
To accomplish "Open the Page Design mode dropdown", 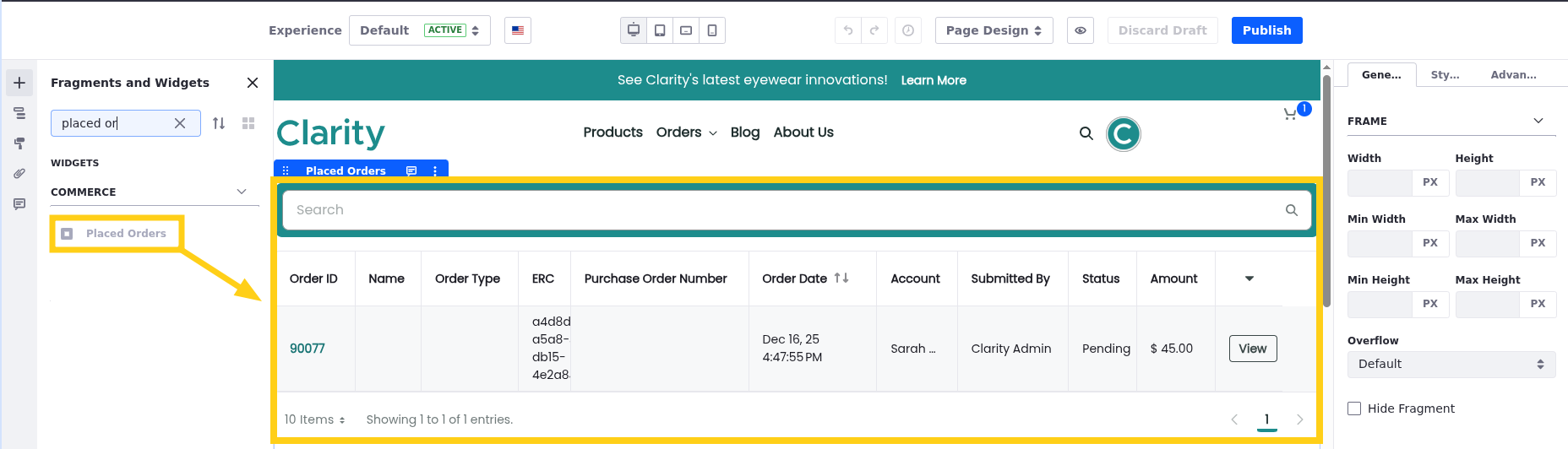I will pyautogui.click(x=994, y=30).
